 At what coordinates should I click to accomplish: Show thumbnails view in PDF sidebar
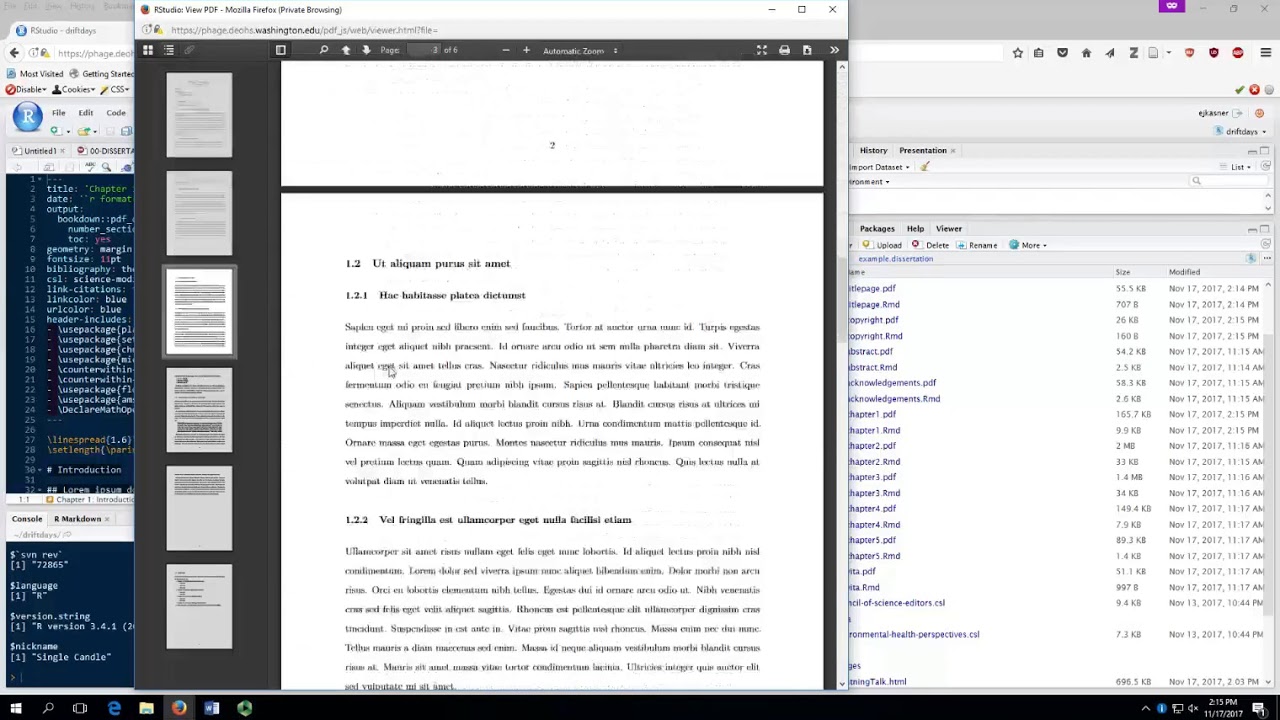(148, 50)
